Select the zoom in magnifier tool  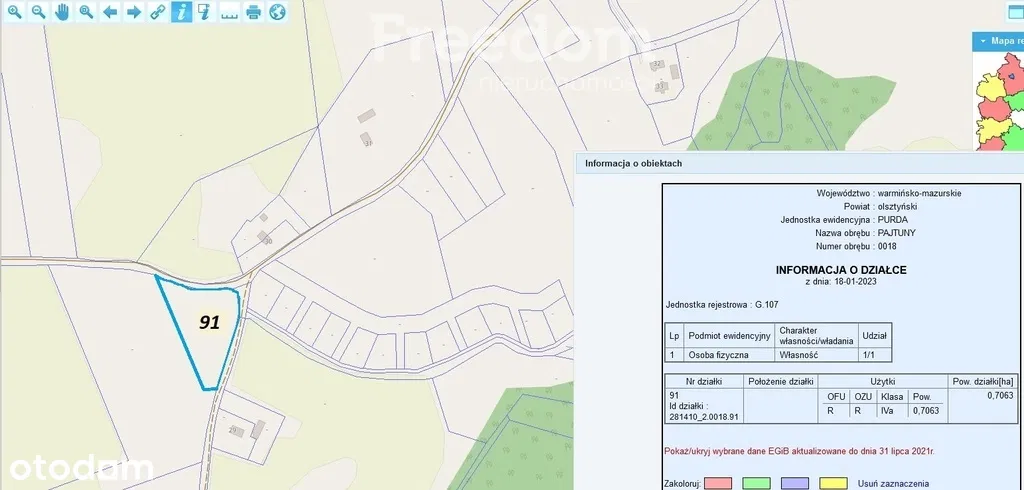(x=15, y=12)
